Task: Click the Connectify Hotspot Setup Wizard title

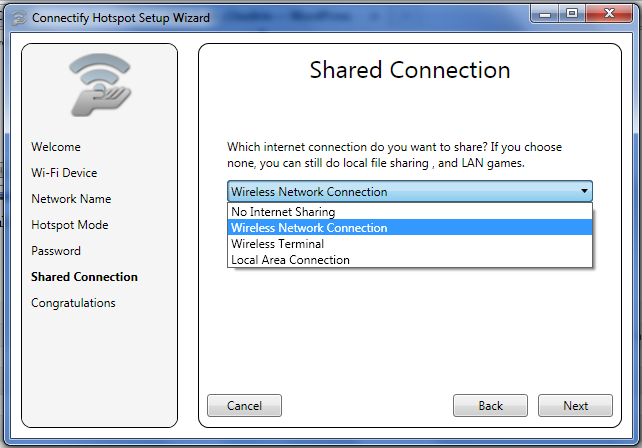Action: point(121,18)
